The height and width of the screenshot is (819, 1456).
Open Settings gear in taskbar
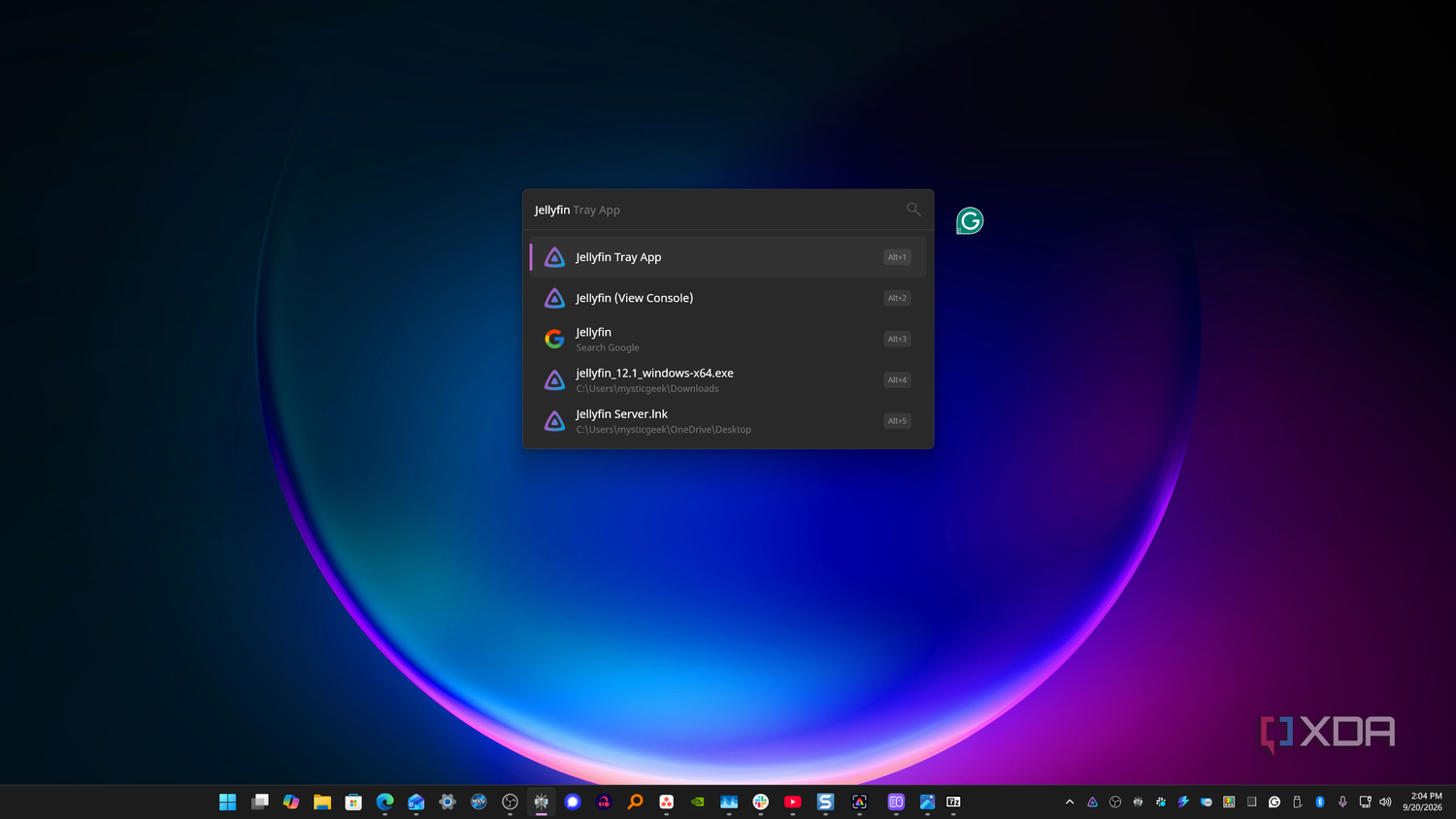pyautogui.click(x=447, y=802)
